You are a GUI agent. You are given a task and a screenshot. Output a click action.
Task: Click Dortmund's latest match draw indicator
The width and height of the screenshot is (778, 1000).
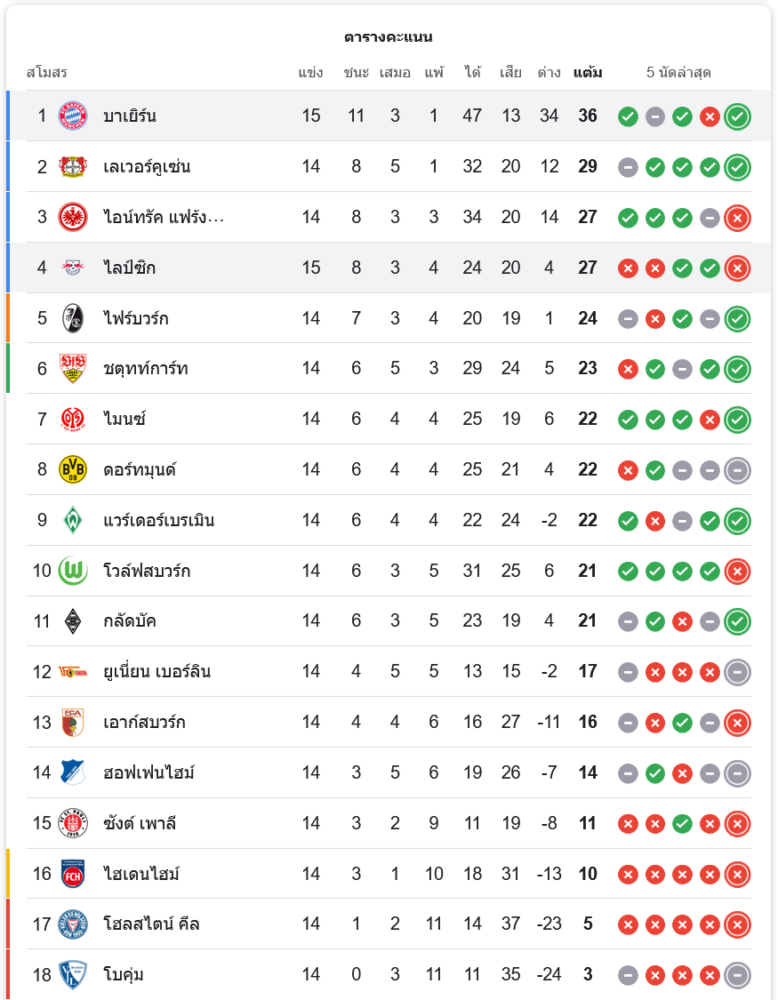pos(737,469)
